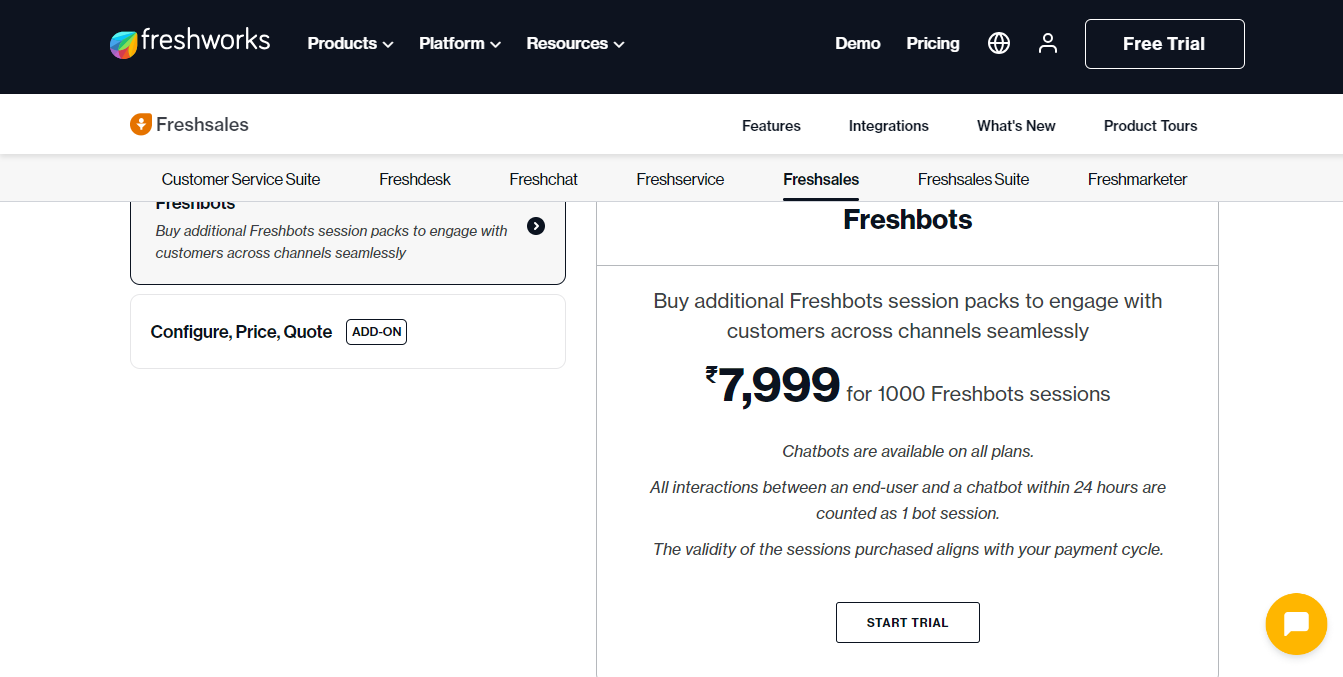
Task: Go to the Integrations page
Action: coord(888,126)
